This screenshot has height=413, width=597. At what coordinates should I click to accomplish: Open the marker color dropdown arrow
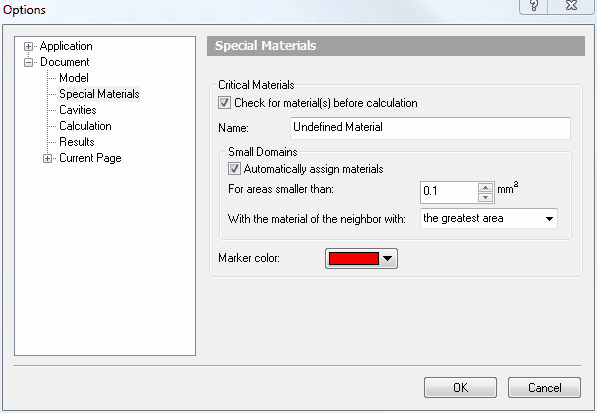[x=388, y=259]
